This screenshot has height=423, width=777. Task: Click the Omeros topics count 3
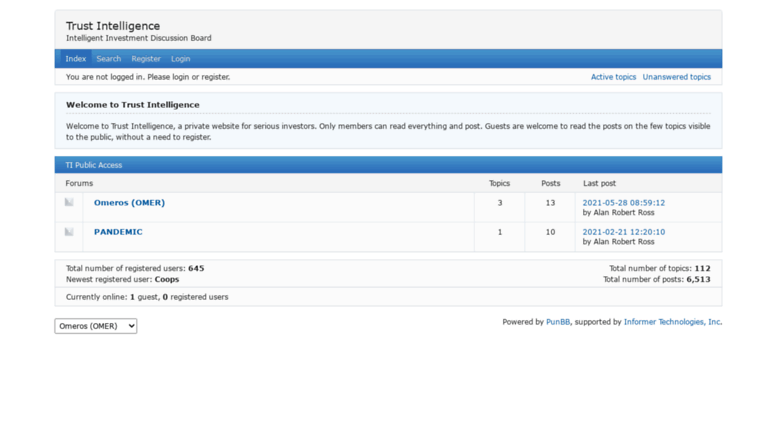pos(500,203)
